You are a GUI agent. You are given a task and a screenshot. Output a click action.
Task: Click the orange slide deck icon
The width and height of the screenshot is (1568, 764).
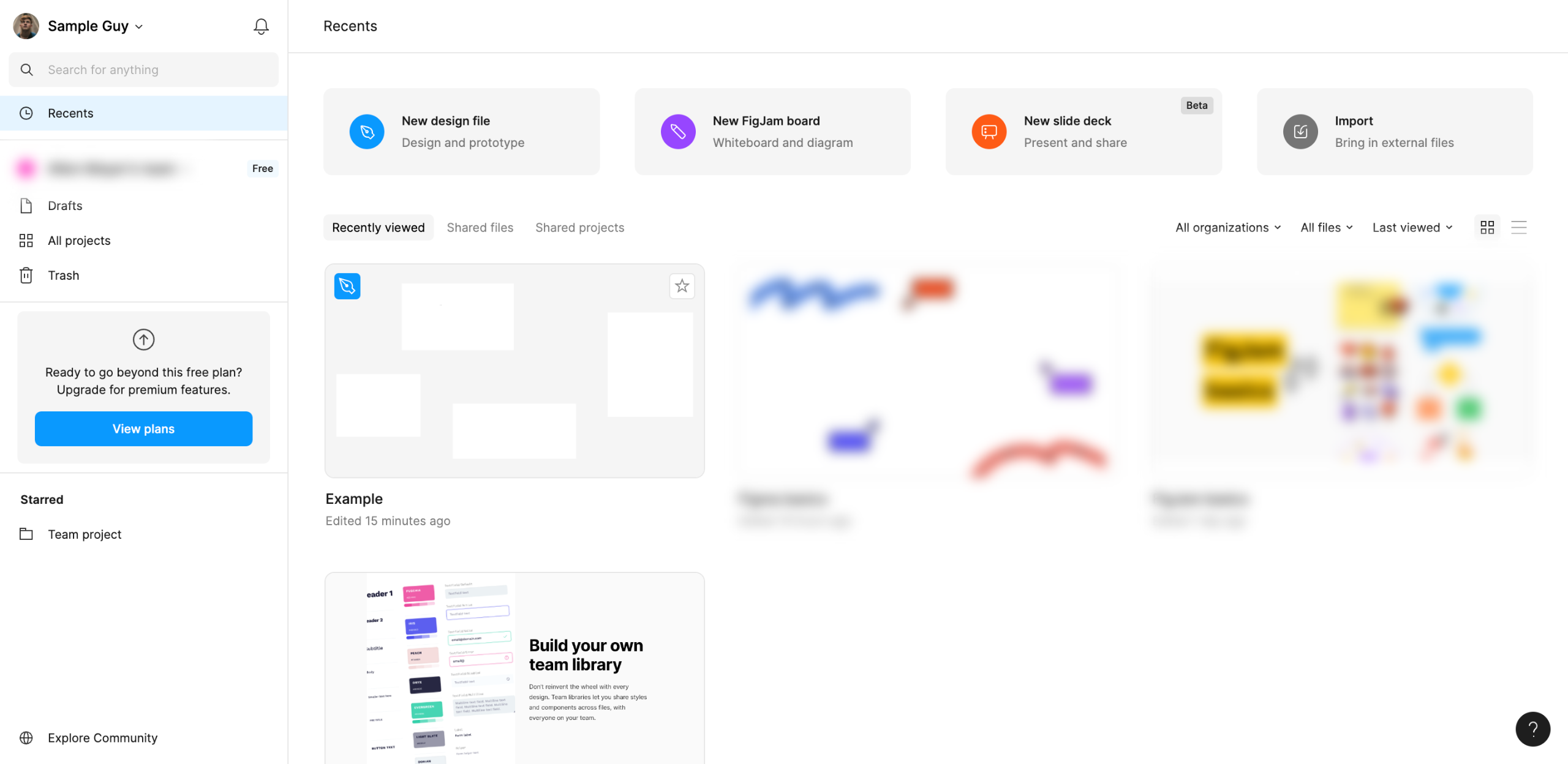click(989, 132)
